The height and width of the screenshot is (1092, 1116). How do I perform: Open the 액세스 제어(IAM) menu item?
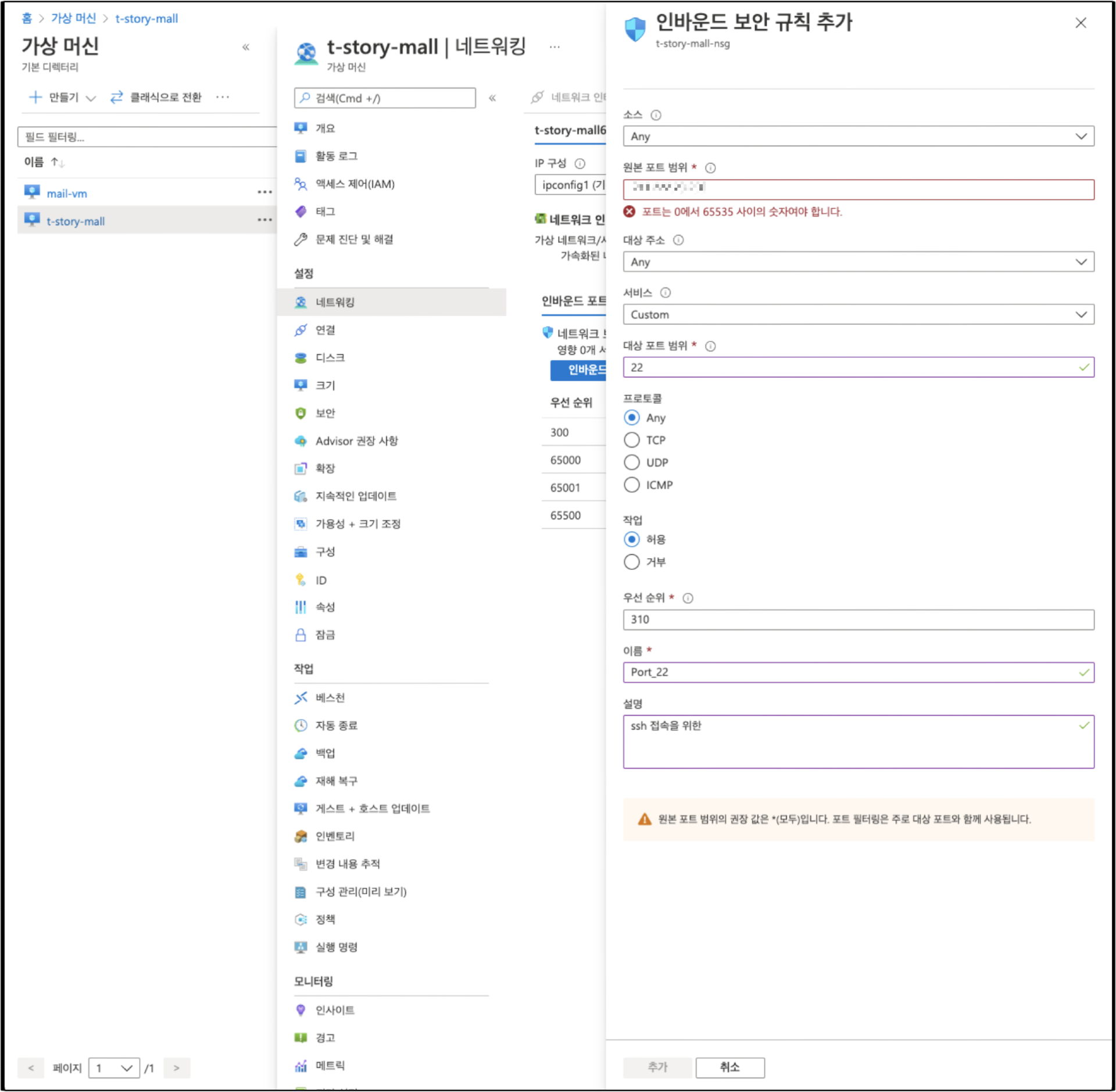(x=355, y=184)
